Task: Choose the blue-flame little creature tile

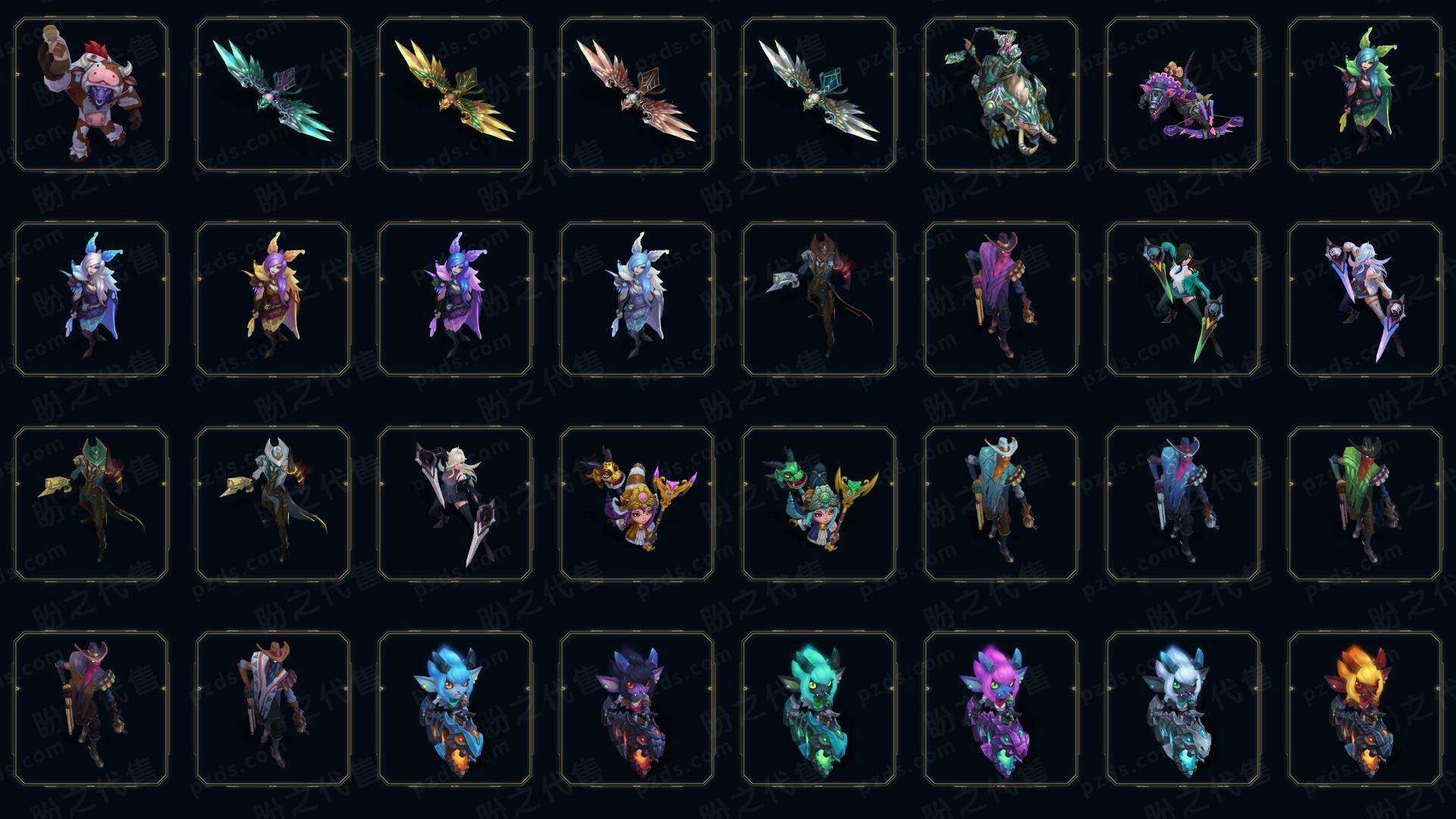Action: coord(455,708)
